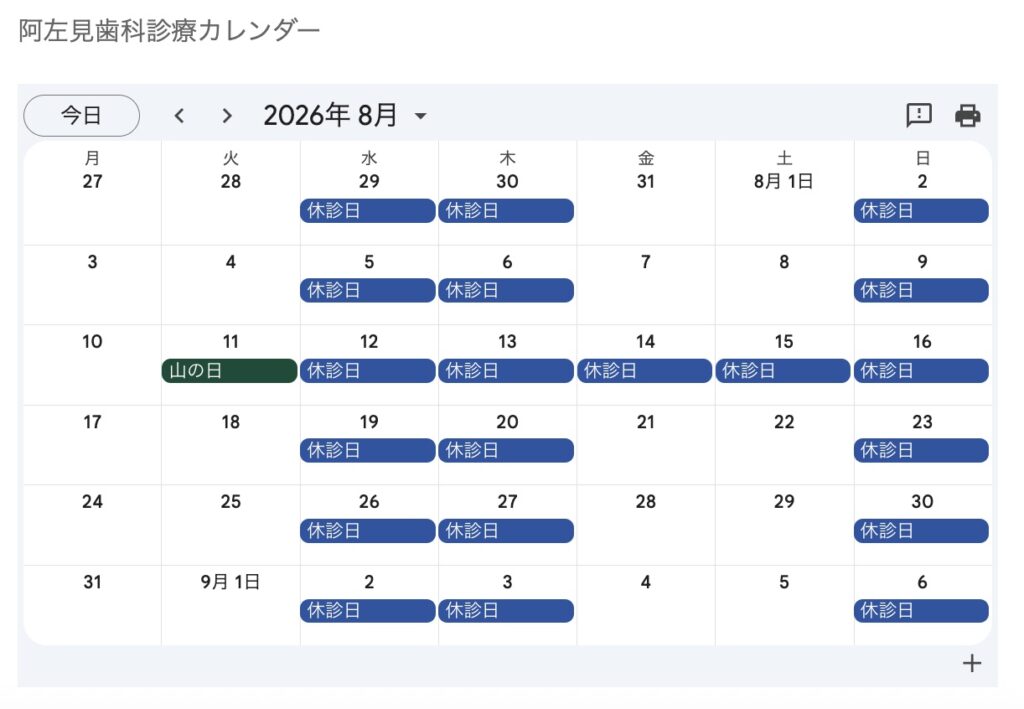Open 休診日 event on September 6
Image resolution: width=1024 pixels, height=709 pixels.
tap(921, 611)
